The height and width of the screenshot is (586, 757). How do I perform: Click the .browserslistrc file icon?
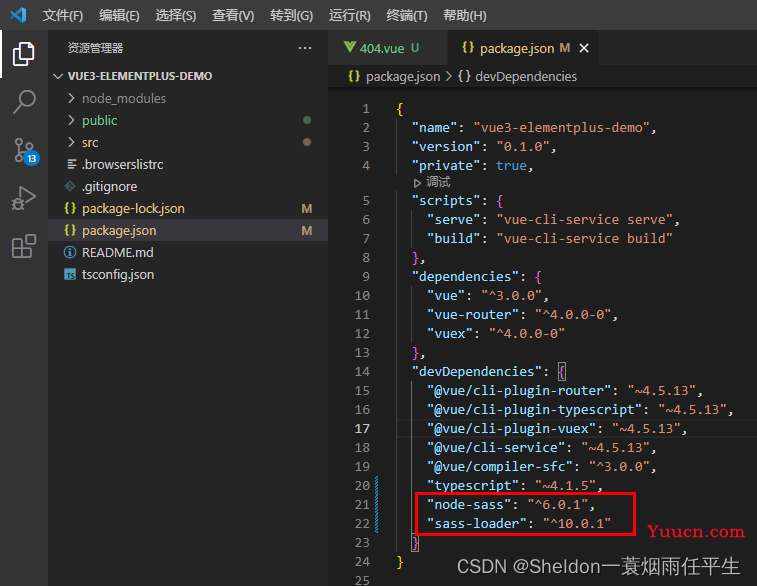(71, 164)
